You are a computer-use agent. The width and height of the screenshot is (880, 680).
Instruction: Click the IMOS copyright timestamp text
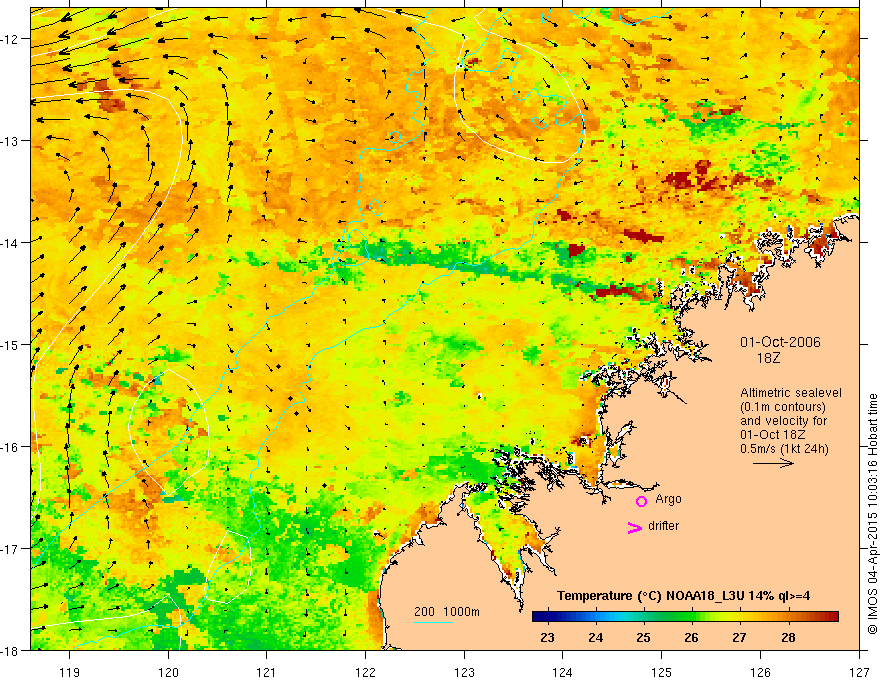point(872,514)
